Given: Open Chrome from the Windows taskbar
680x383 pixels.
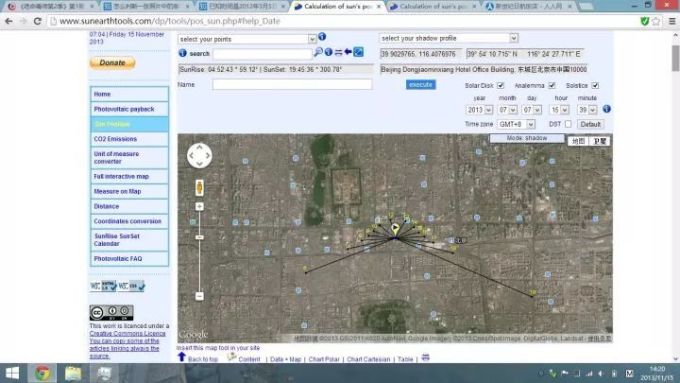Looking at the screenshot, I should pyautogui.click(x=42, y=373).
